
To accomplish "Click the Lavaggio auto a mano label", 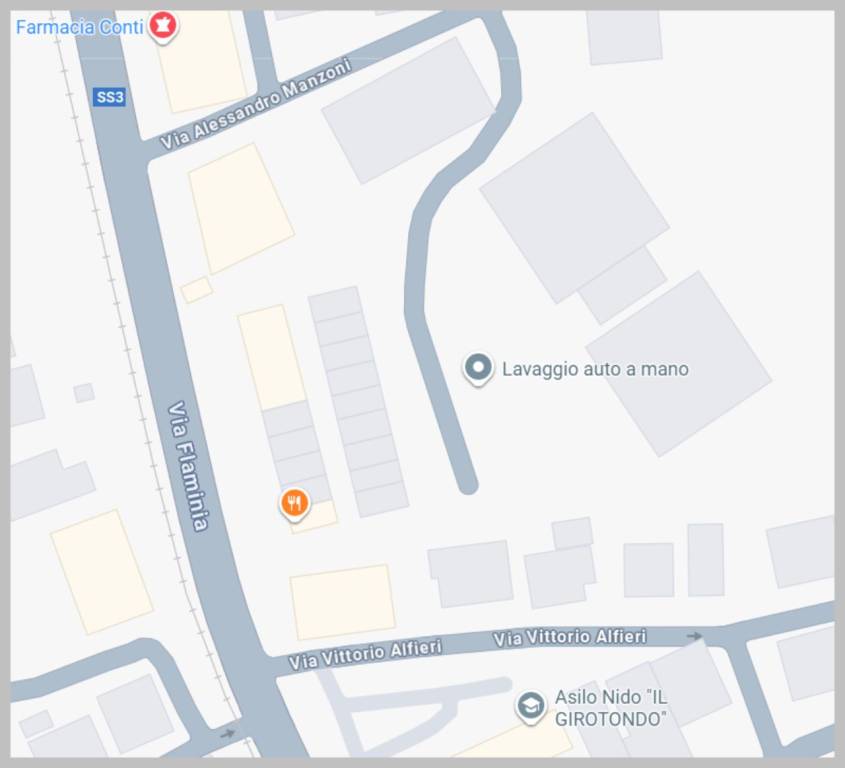I will (595, 369).
